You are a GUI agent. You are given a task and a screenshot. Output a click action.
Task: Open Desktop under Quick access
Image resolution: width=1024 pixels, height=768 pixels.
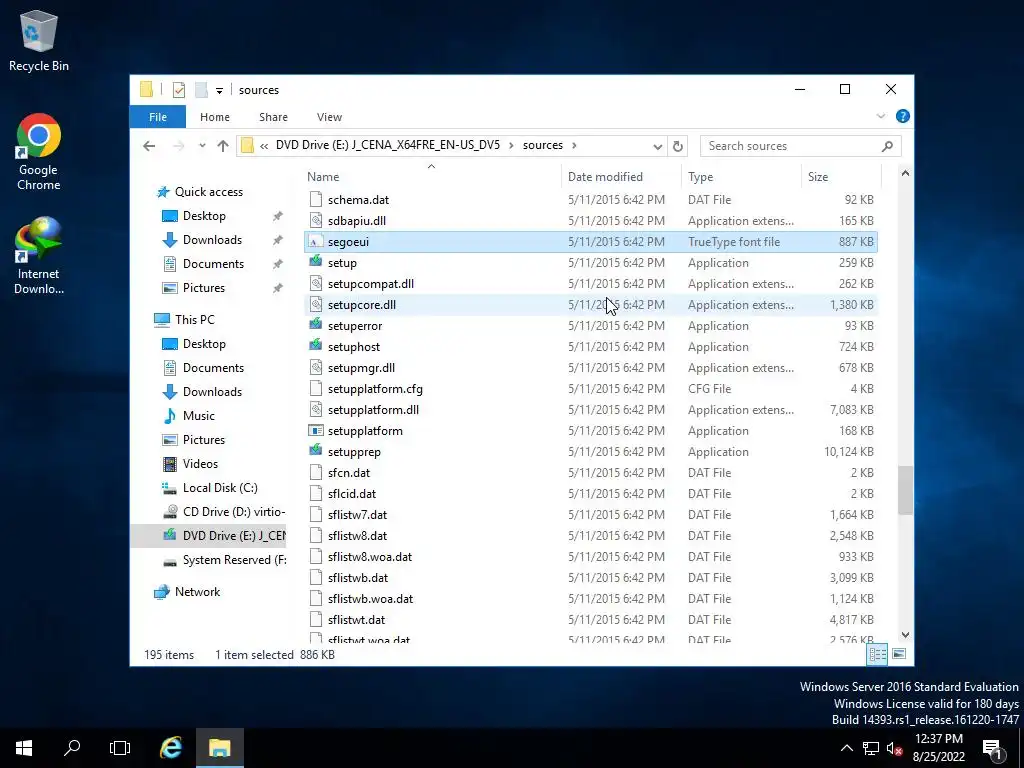[204, 216]
